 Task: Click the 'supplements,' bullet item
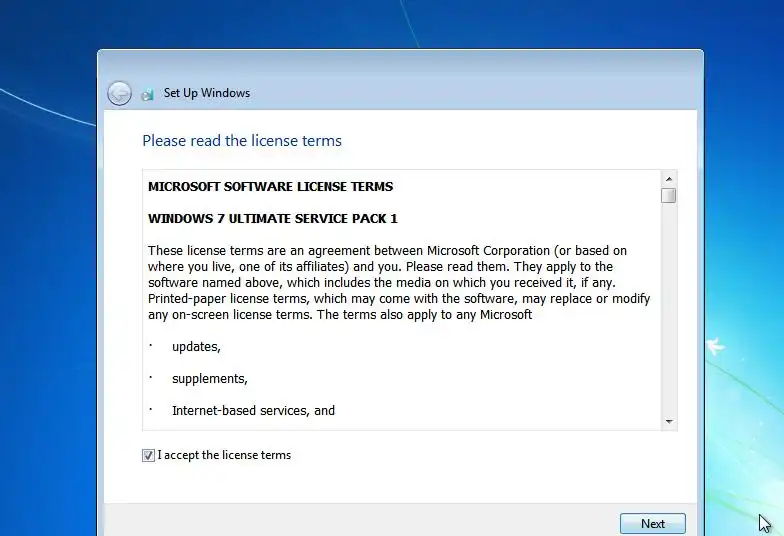210,379
